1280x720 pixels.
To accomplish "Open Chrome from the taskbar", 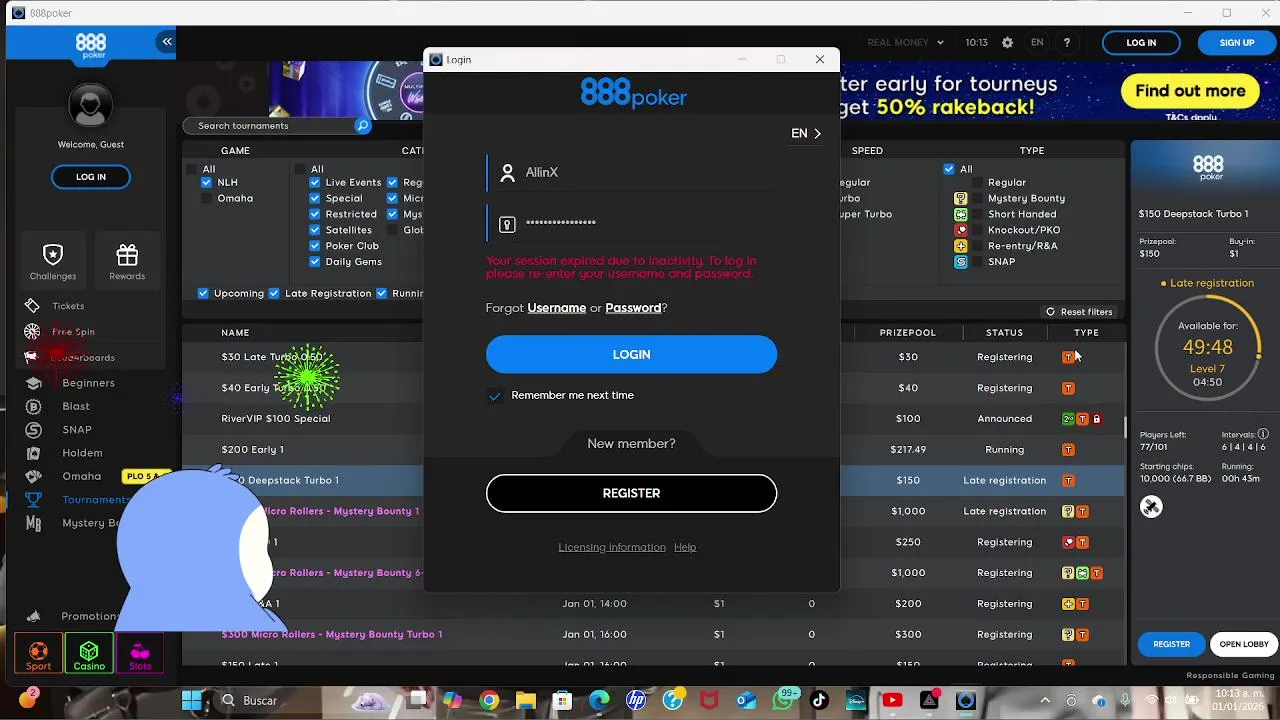I will click(x=489, y=700).
